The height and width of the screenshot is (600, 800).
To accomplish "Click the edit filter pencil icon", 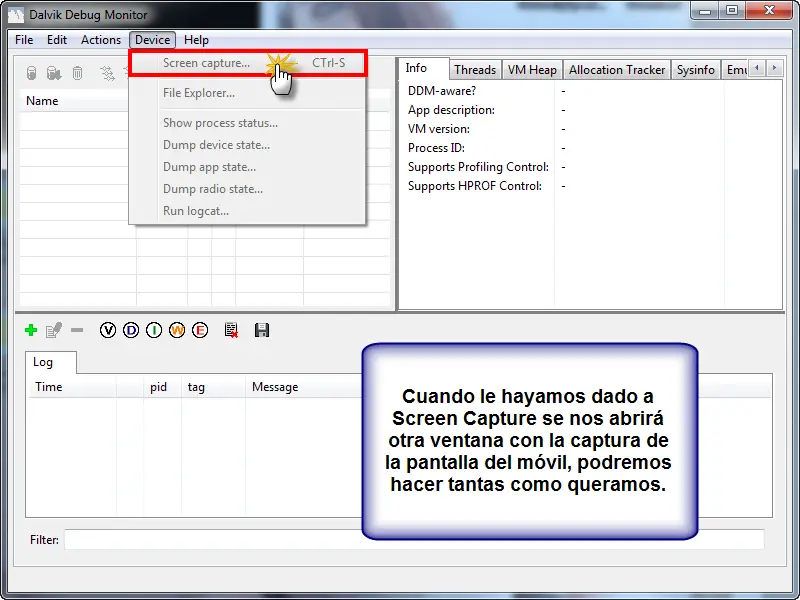I will click(54, 330).
